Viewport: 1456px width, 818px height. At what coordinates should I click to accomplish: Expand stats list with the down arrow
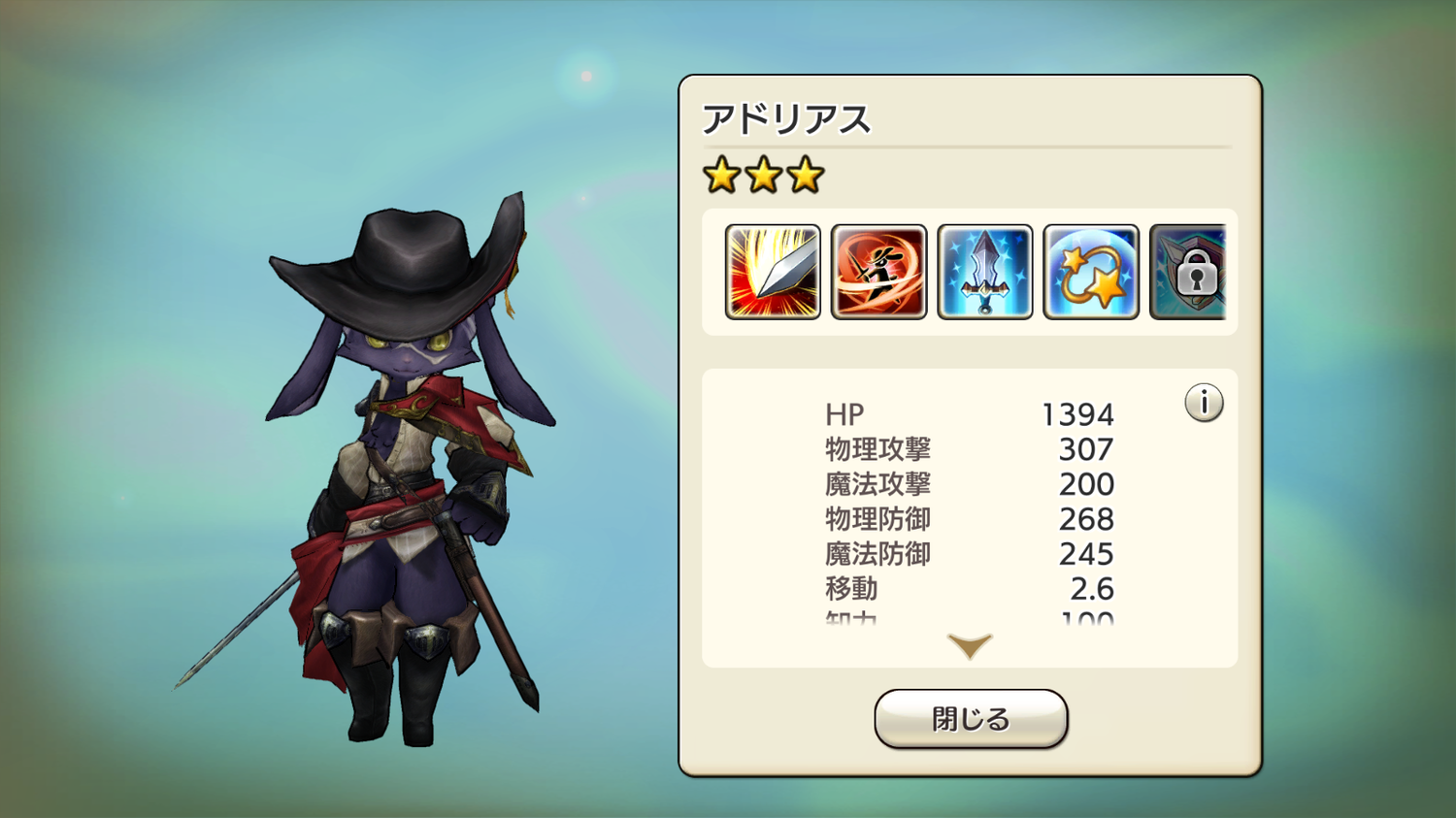970,646
